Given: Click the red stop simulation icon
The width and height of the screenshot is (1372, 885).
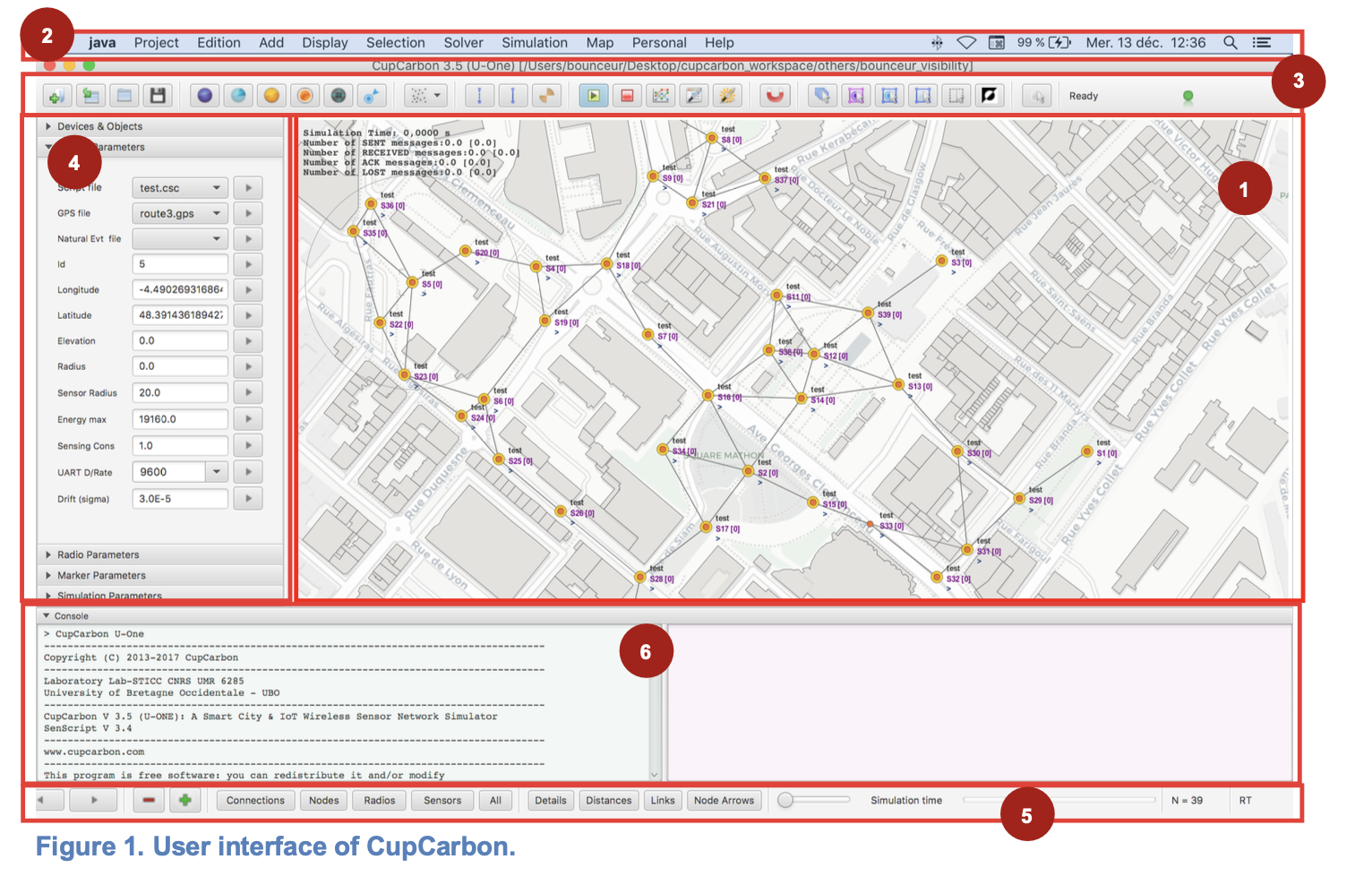Looking at the screenshot, I should tap(627, 96).
